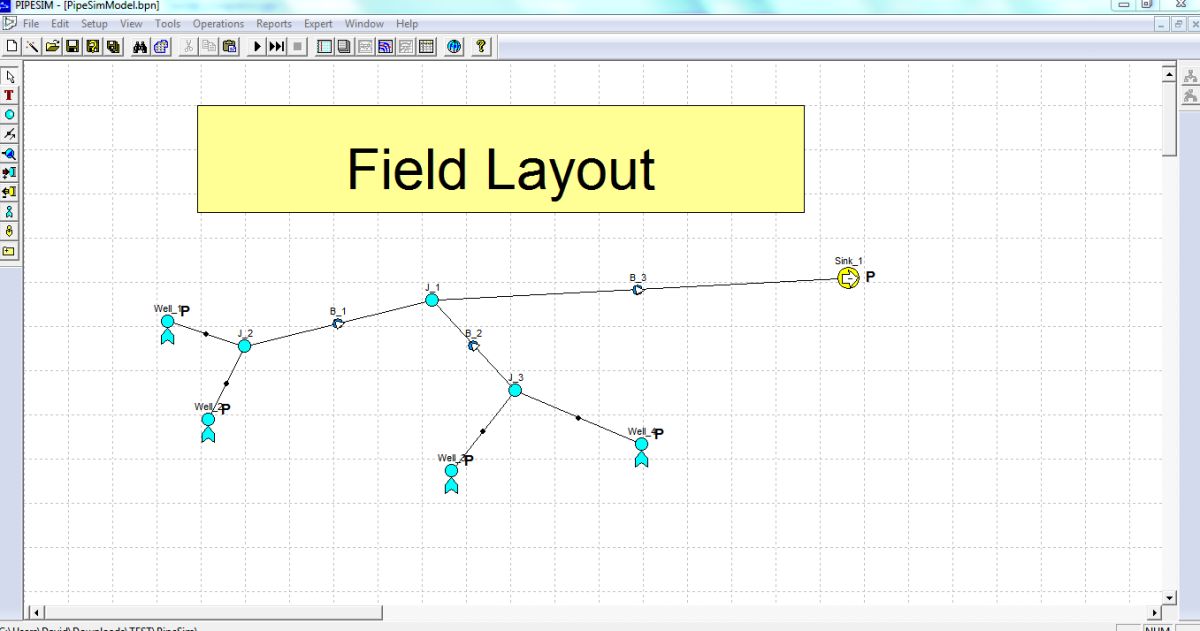Open the Reports menu
The image size is (1200, 631).
(x=274, y=24)
